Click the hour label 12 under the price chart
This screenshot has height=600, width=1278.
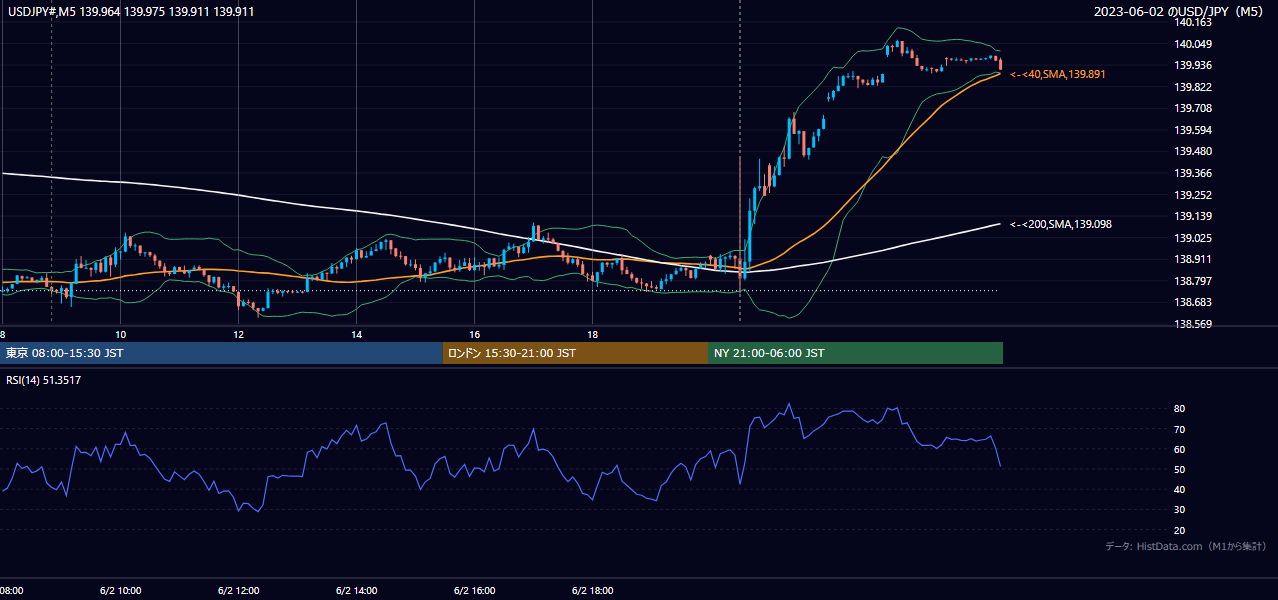pyautogui.click(x=238, y=334)
